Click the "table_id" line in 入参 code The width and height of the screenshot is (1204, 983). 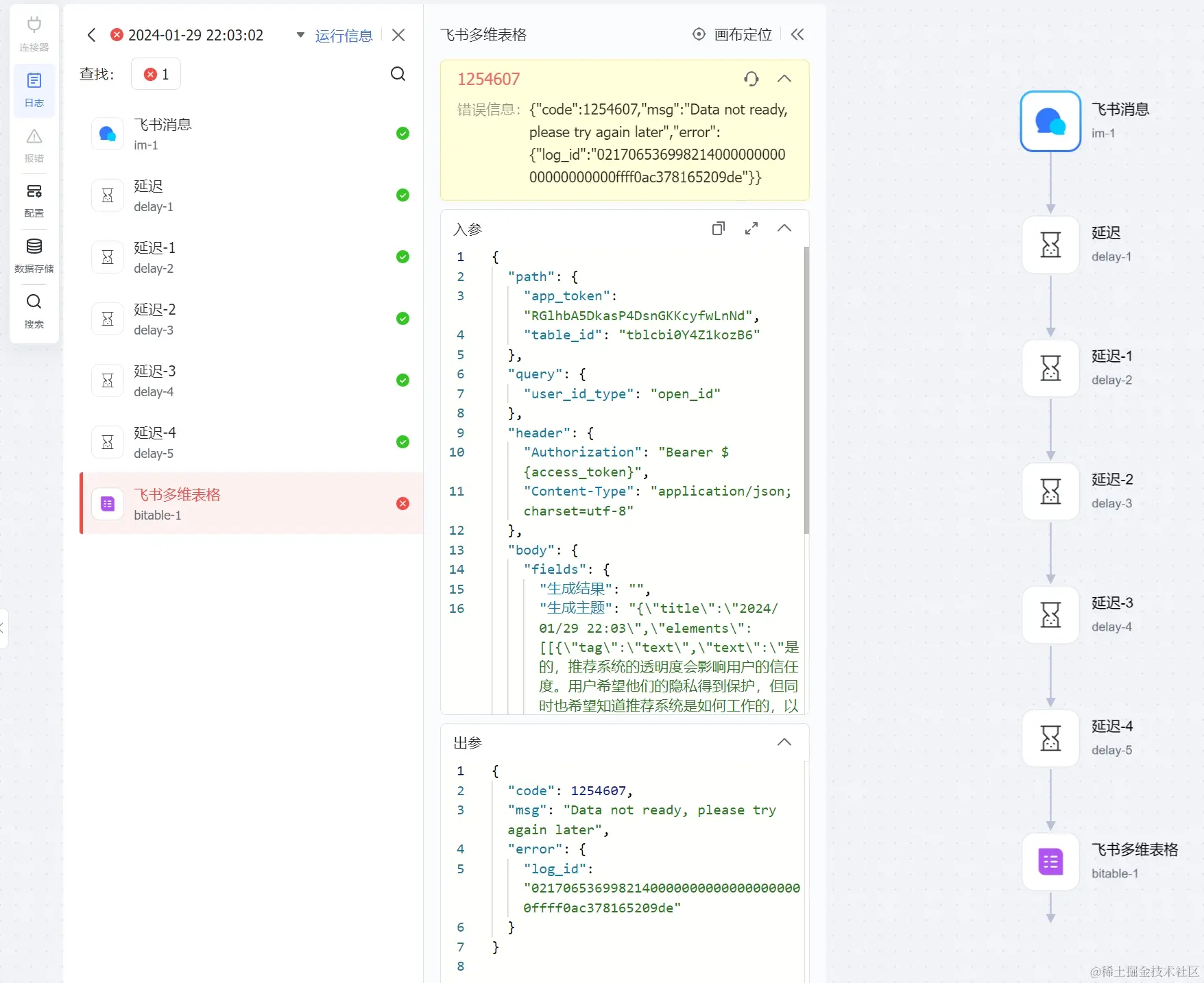pyautogui.click(x=642, y=335)
